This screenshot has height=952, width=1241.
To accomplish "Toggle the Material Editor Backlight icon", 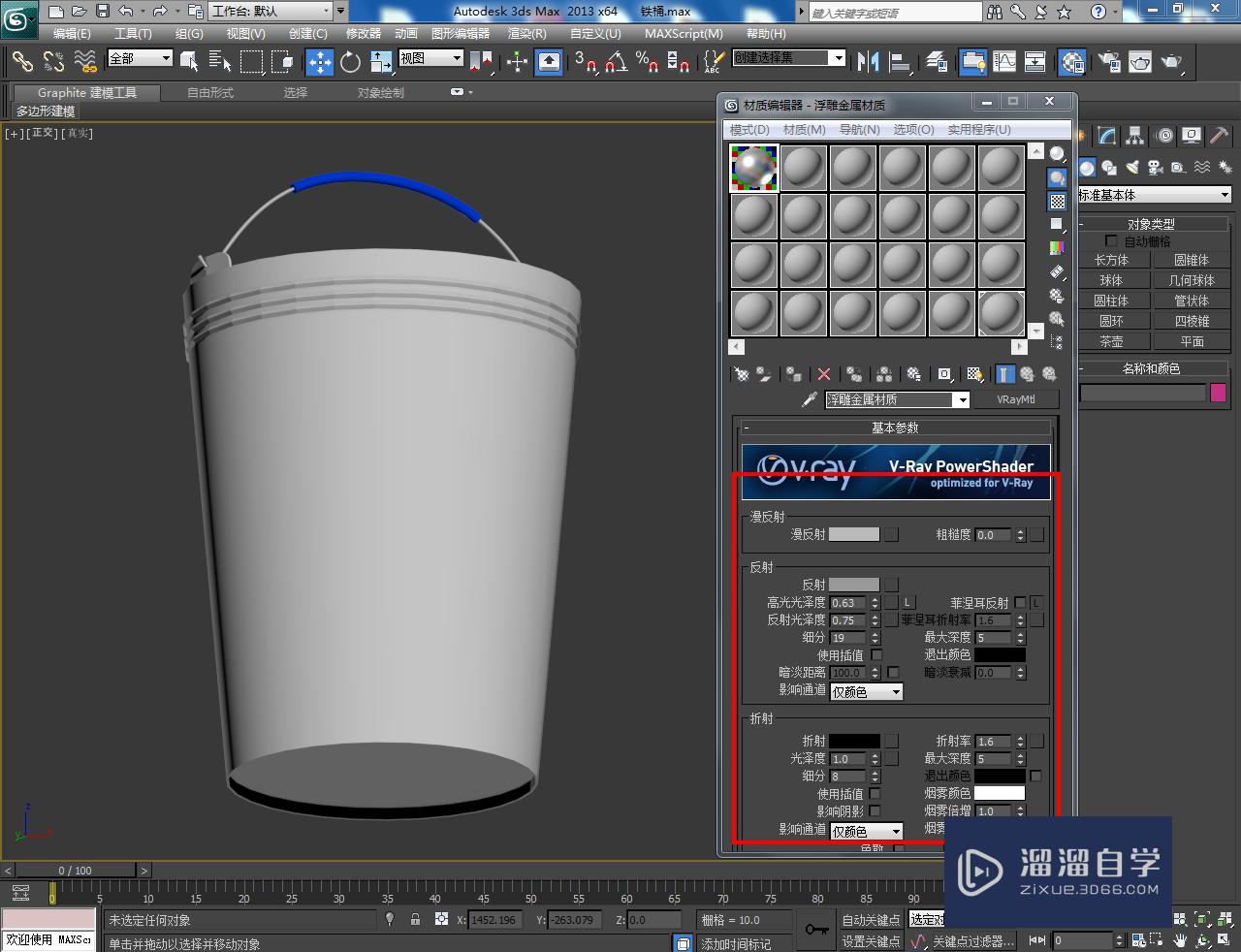I will [x=1057, y=177].
